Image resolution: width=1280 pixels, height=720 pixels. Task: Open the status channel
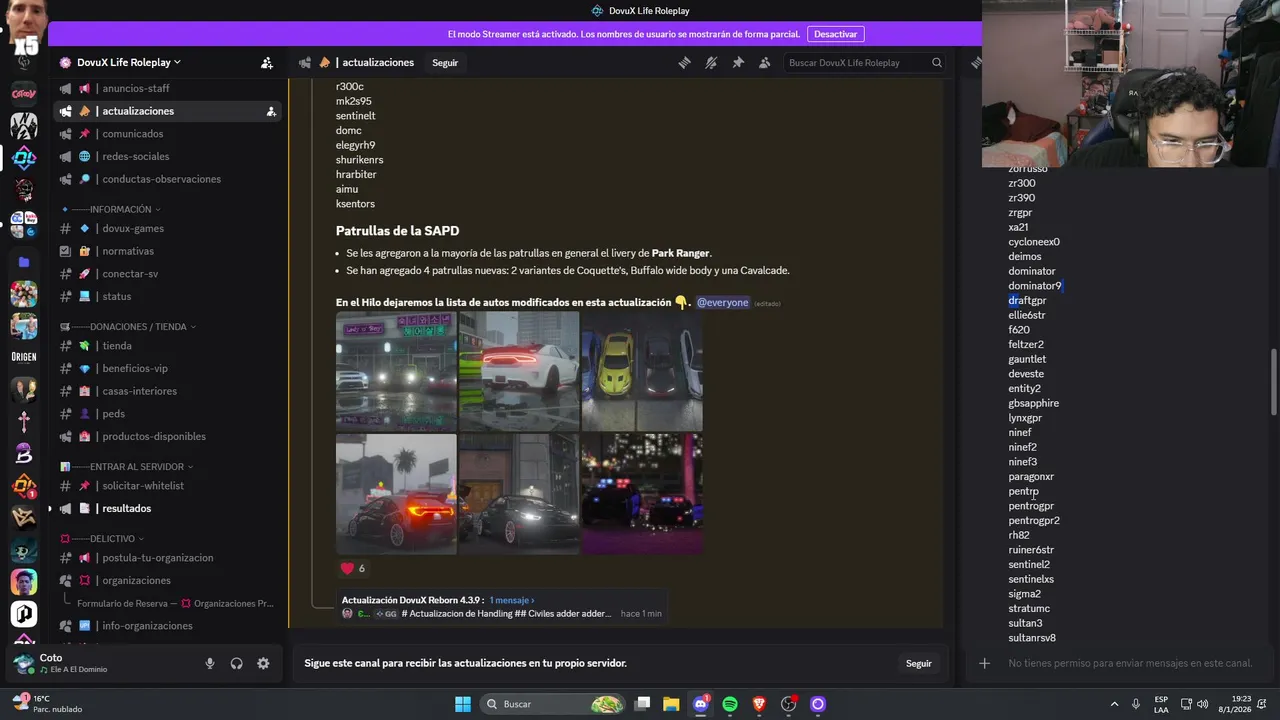click(x=116, y=296)
